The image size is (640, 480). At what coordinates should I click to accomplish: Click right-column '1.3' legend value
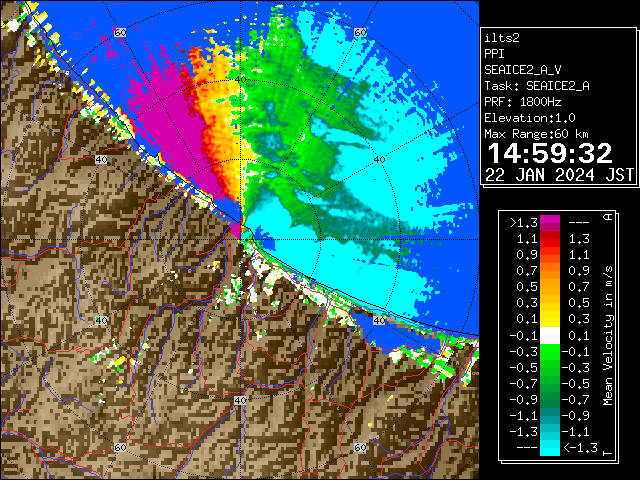tap(579, 239)
